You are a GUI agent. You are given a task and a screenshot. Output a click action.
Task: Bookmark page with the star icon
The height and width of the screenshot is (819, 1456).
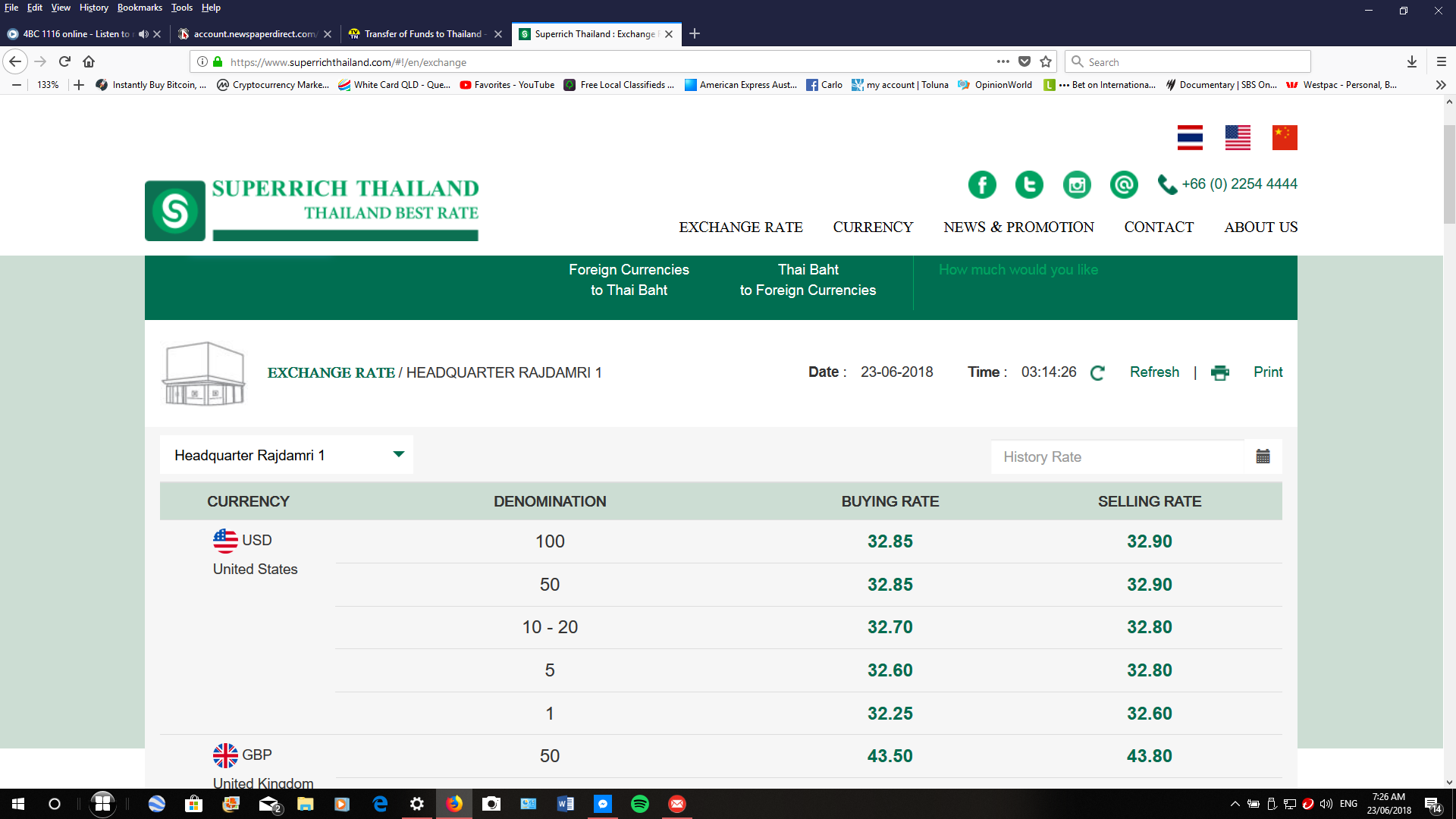coord(1046,62)
